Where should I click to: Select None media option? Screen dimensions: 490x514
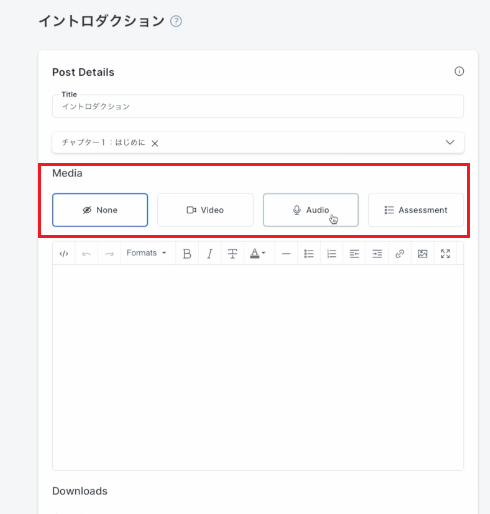tap(100, 210)
